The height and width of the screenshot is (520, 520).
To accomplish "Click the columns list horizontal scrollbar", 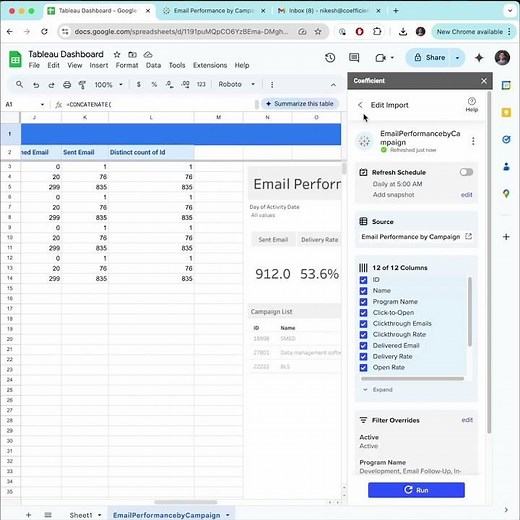I will pyautogui.click(x=412, y=379).
